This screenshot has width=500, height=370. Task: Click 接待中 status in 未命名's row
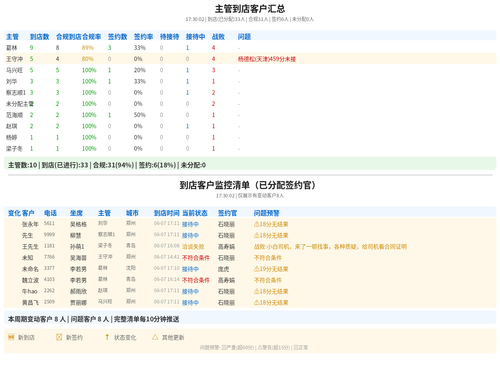click(x=190, y=269)
